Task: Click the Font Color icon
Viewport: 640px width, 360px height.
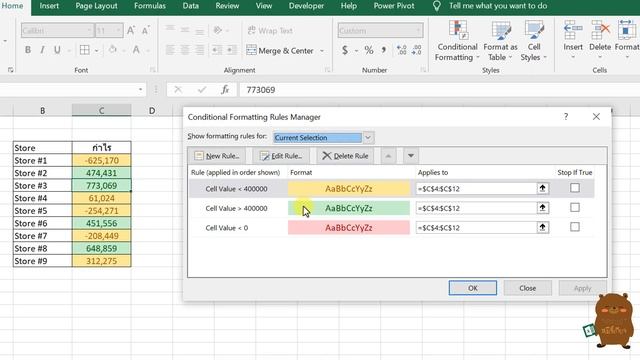Action: [136, 50]
